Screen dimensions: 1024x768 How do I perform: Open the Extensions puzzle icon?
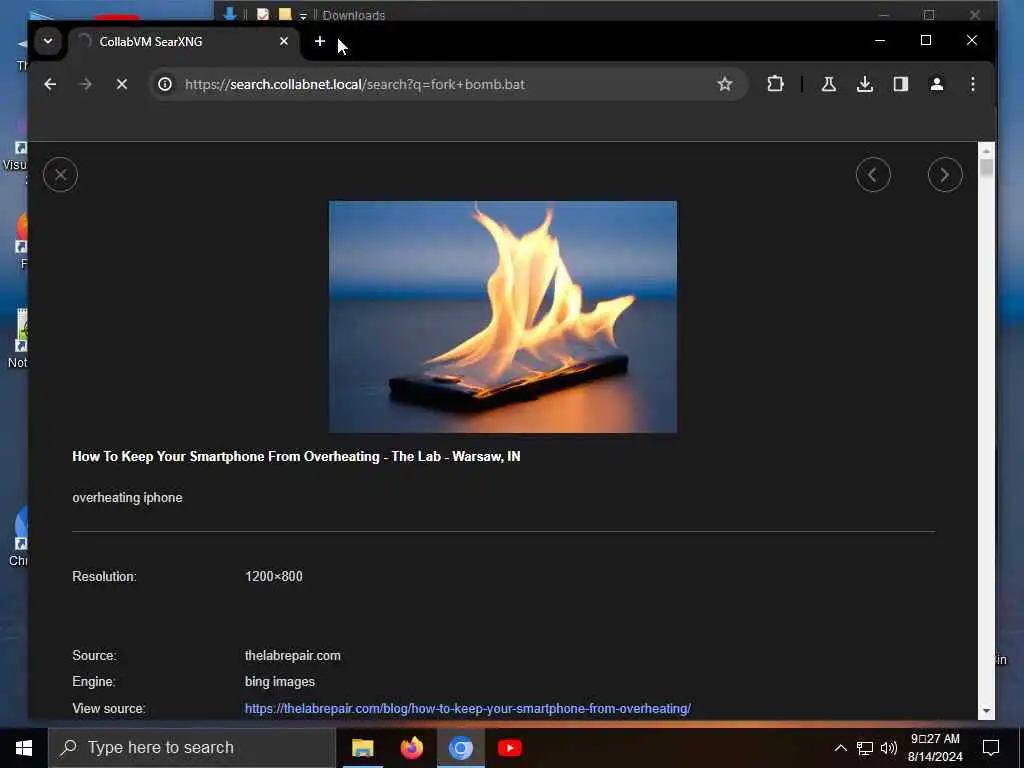[775, 84]
